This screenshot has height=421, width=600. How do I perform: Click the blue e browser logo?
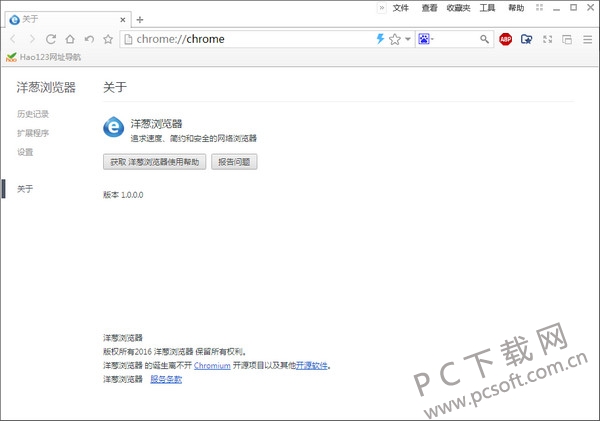click(x=114, y=127)
